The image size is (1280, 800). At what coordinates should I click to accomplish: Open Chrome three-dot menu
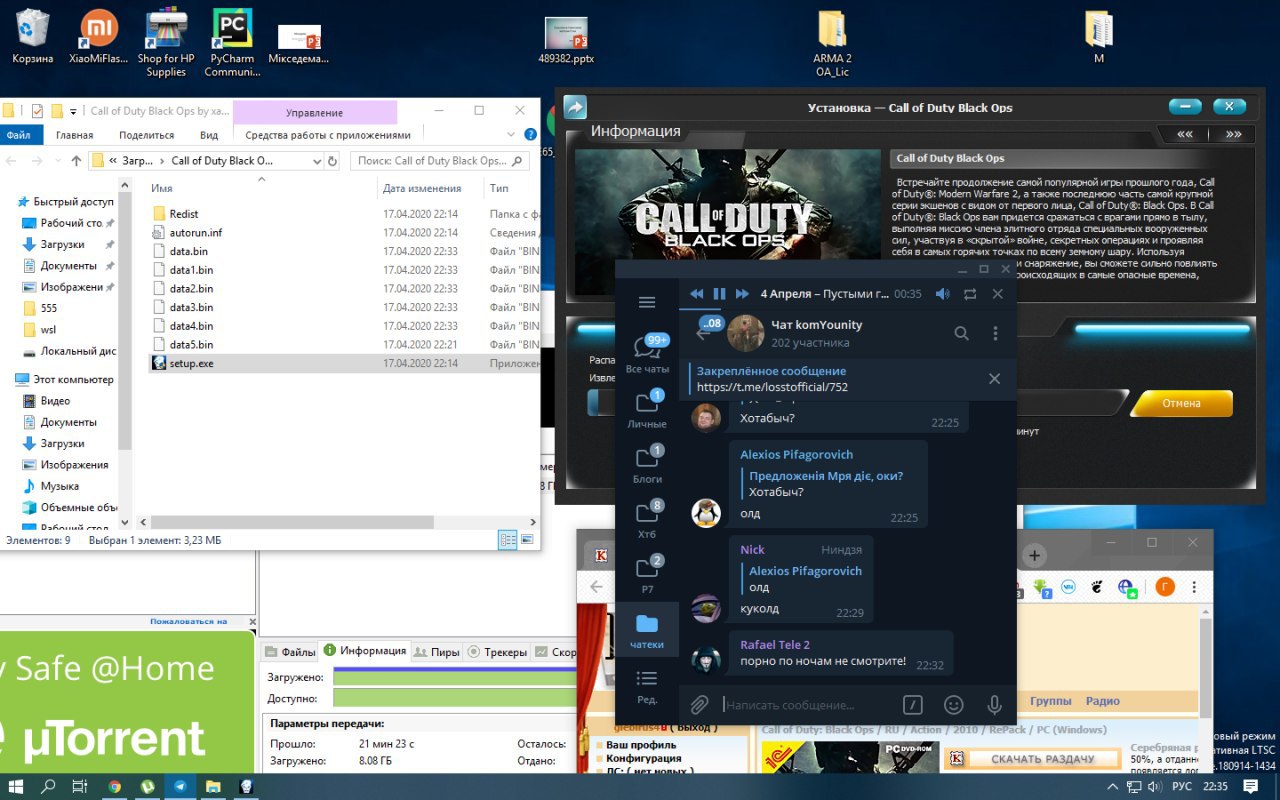(1193, 587)
